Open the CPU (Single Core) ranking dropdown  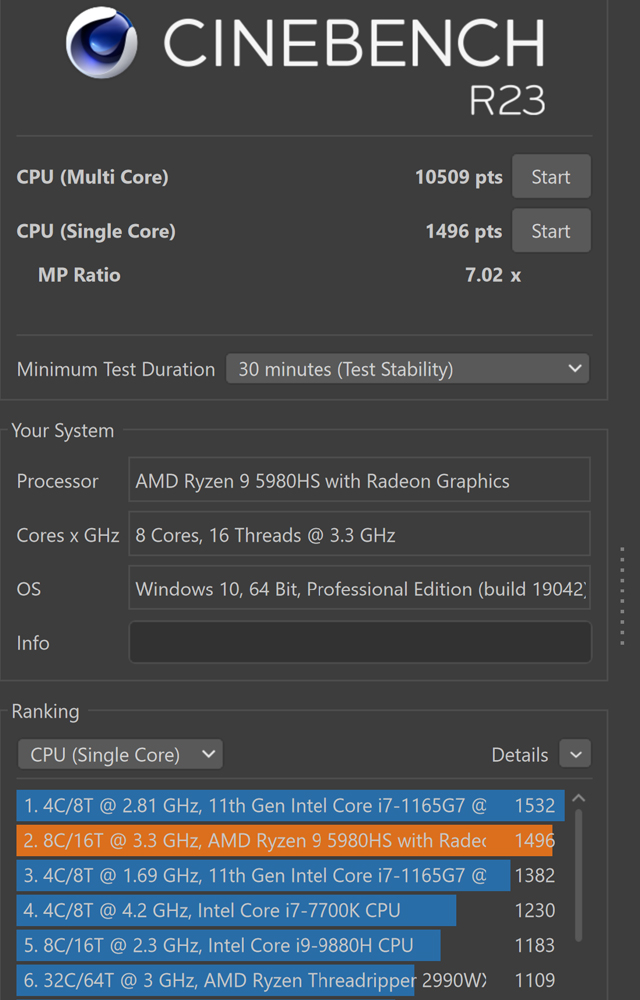coord(120,755)
